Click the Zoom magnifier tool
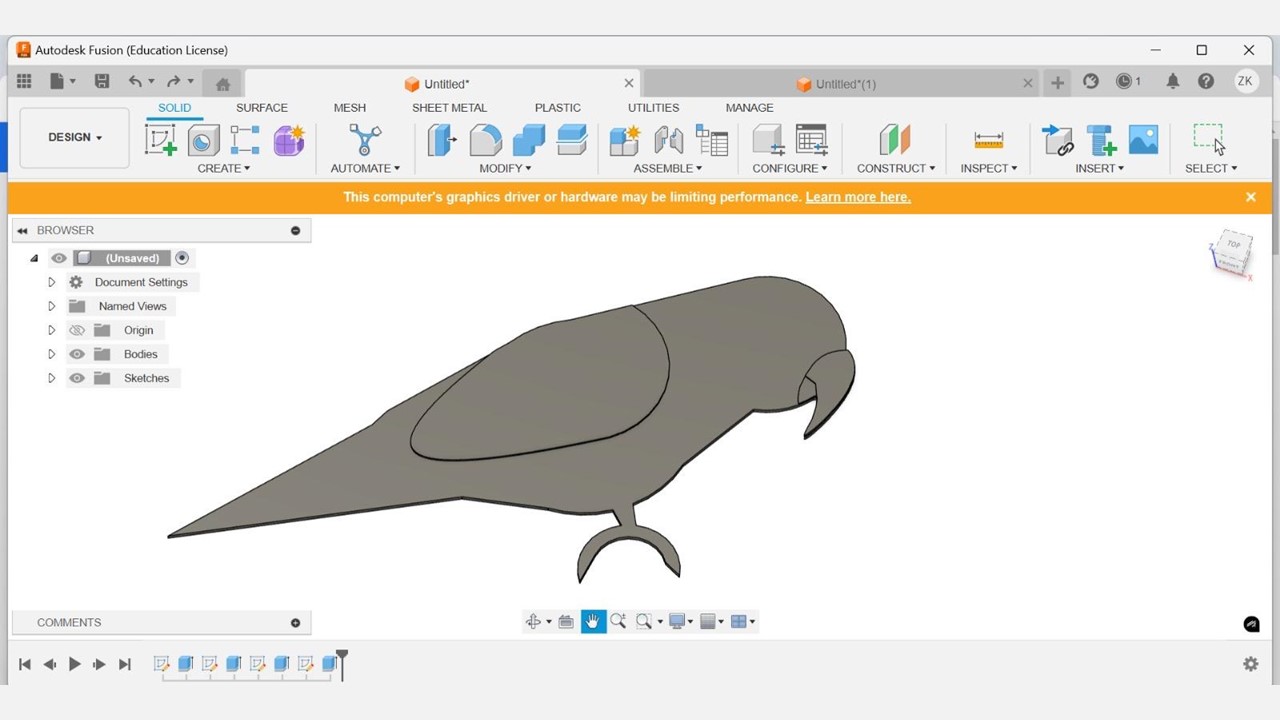The height and width of the screenshot is (720, 1280). (x=618, y=622)
